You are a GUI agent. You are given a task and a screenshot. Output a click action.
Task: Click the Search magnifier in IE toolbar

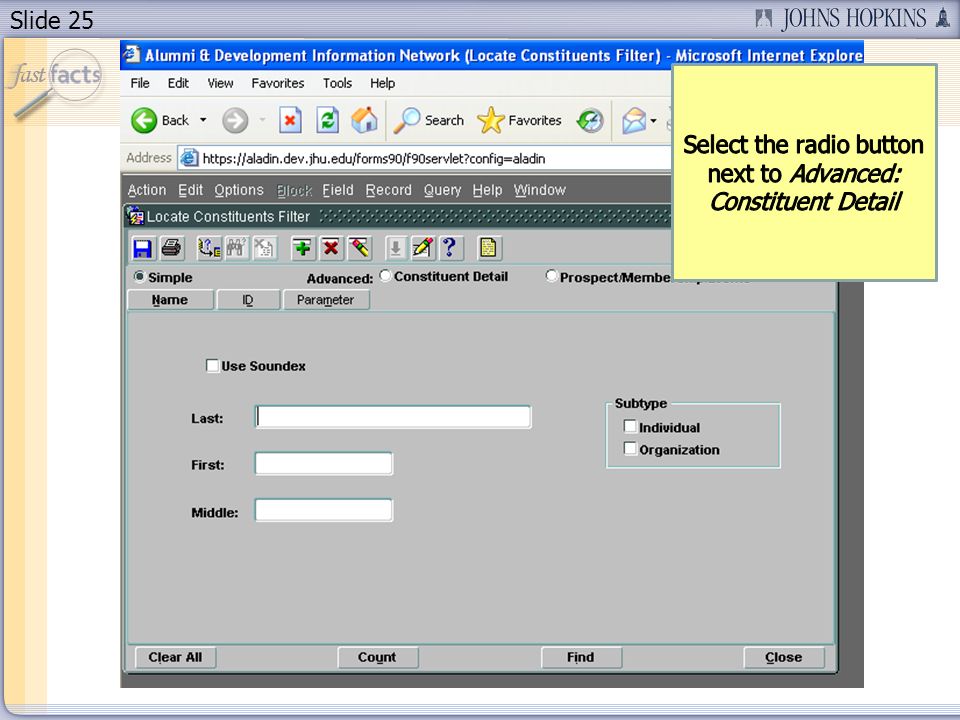point(407,121)
